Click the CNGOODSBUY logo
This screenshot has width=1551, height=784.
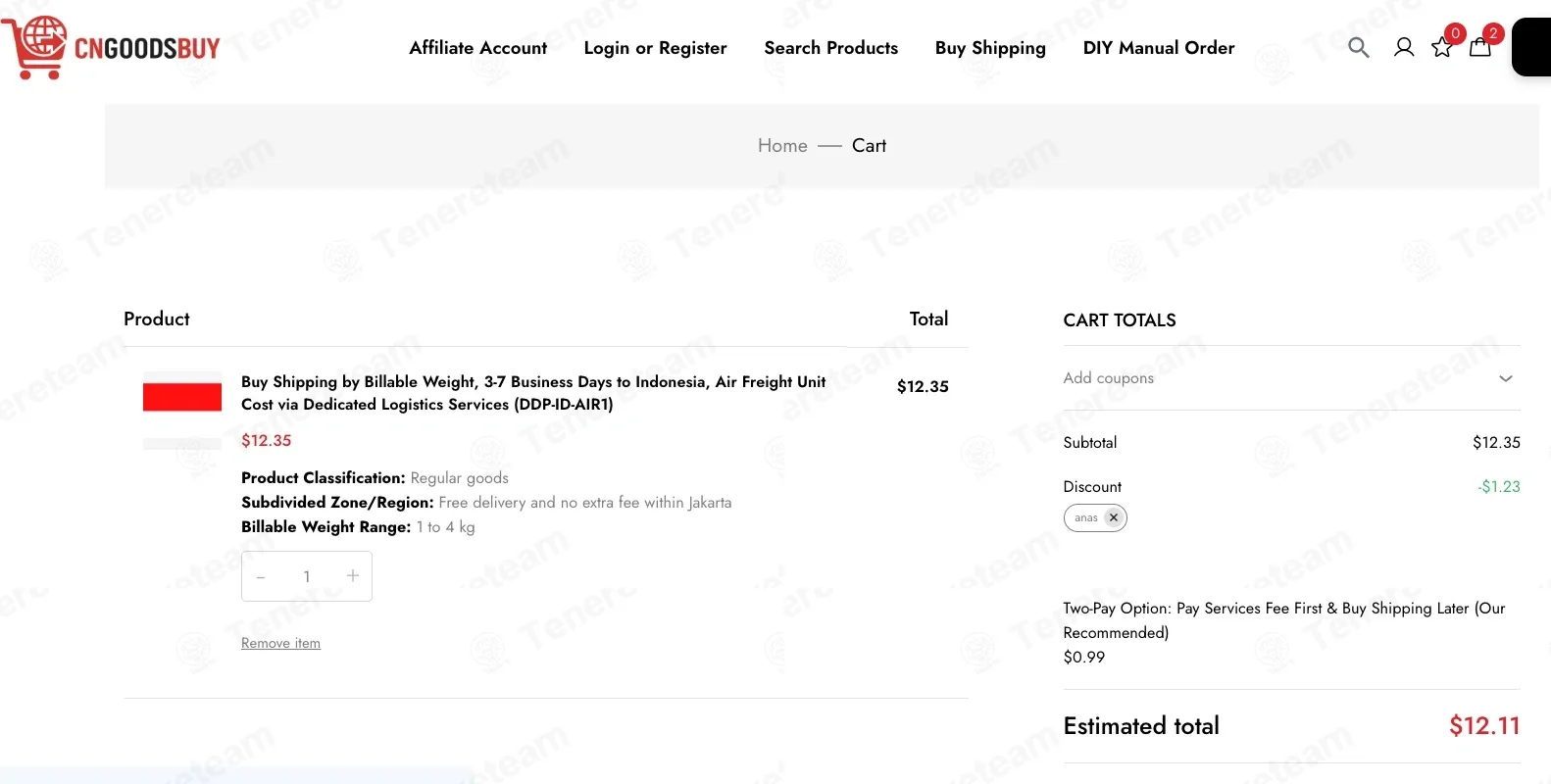(x=112, y=47)
